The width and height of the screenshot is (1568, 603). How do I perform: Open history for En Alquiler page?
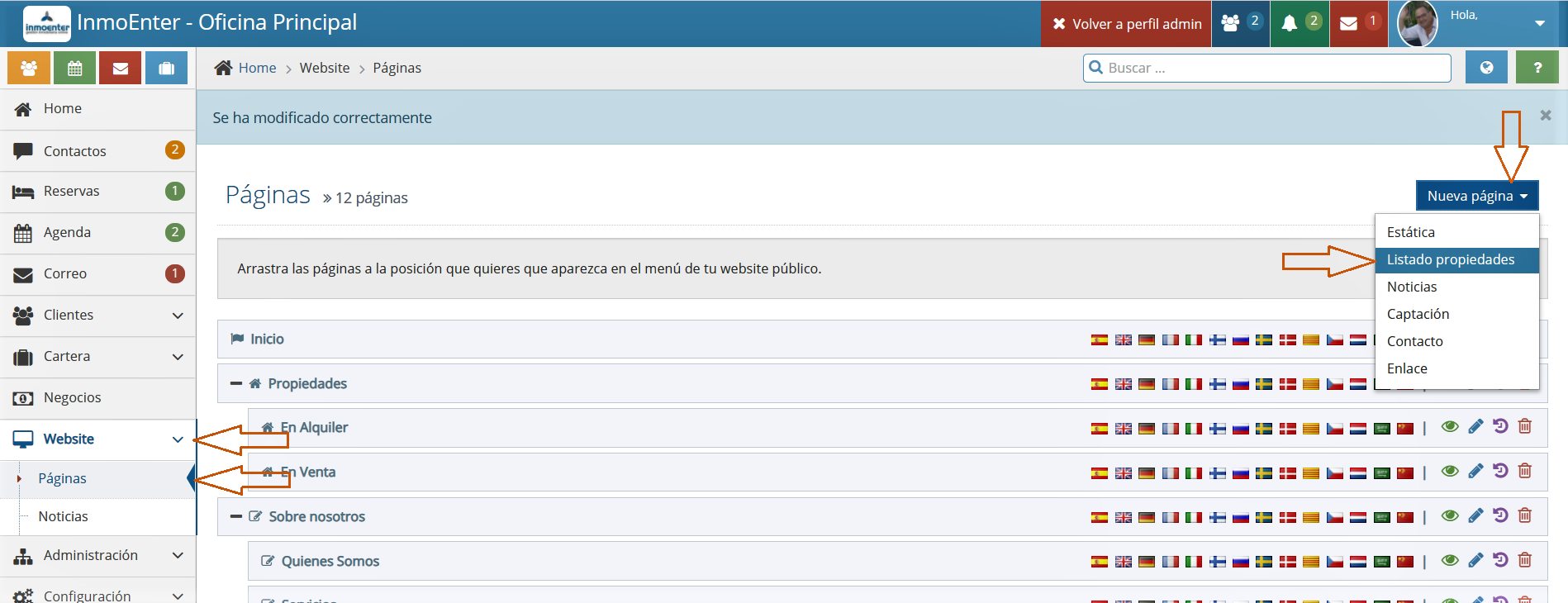[x=1500, y=426]
